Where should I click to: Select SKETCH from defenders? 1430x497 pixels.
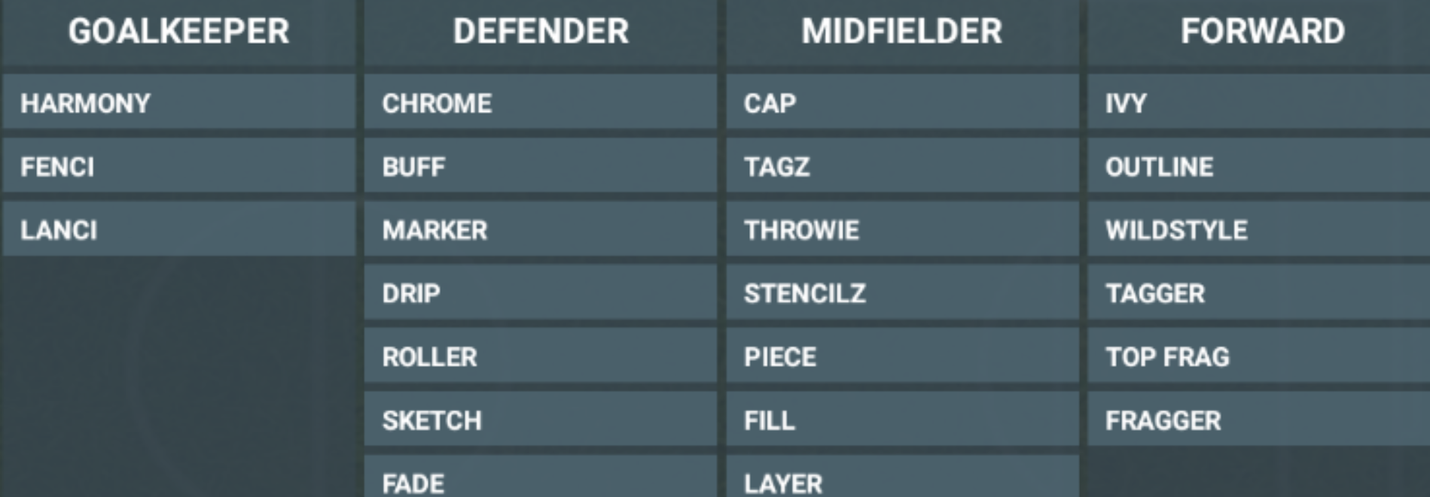[540, 420]
